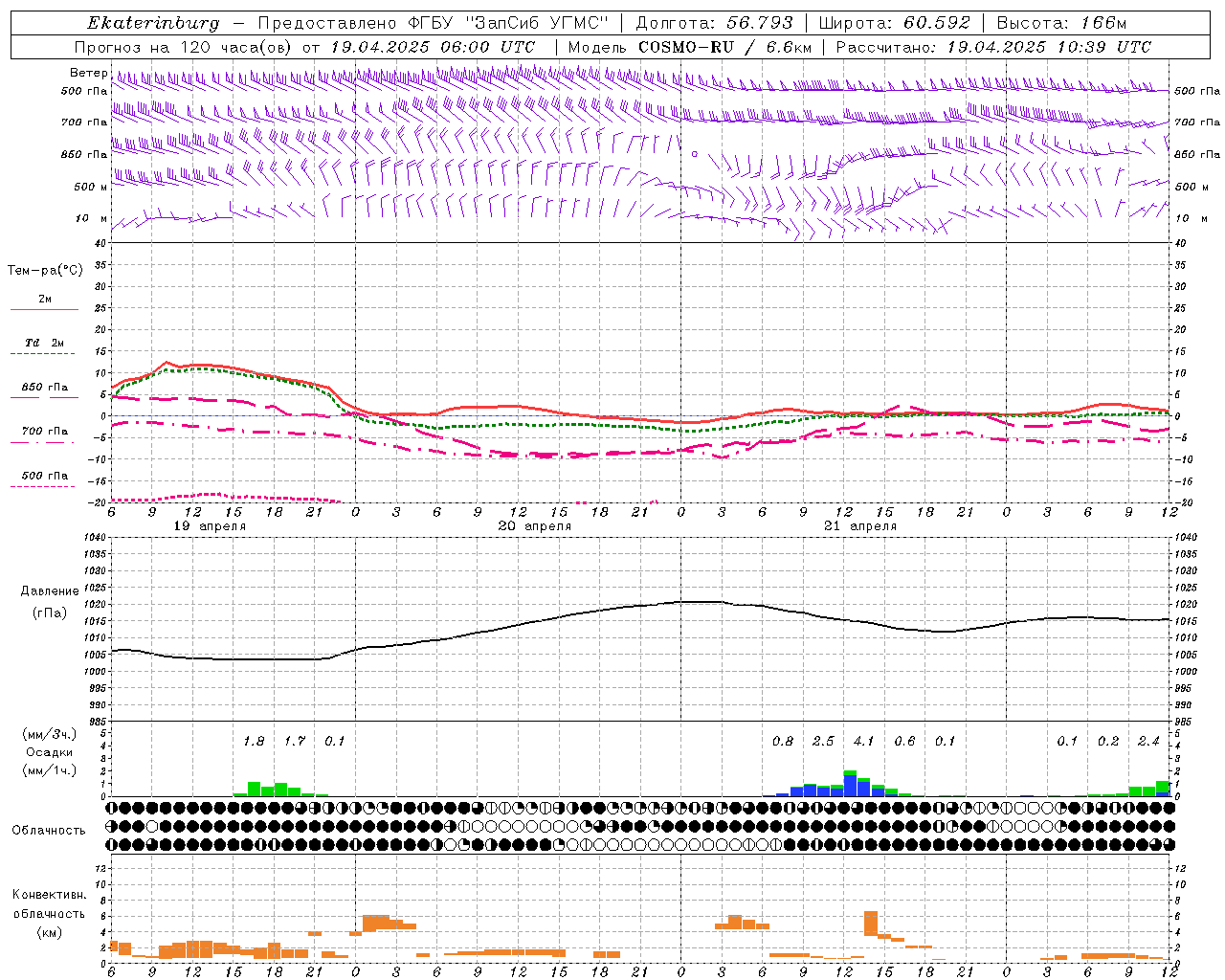The image size is (1225, 980).
Task: Click the 500 гПа wind level label
Action: coord(84,91)
